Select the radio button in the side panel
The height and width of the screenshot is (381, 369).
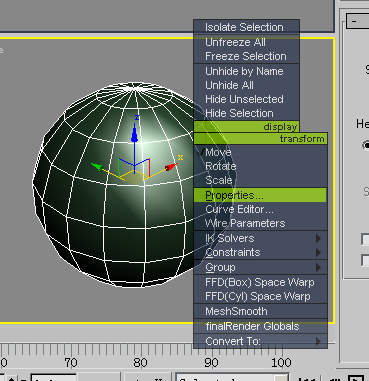tap(366, 145)
